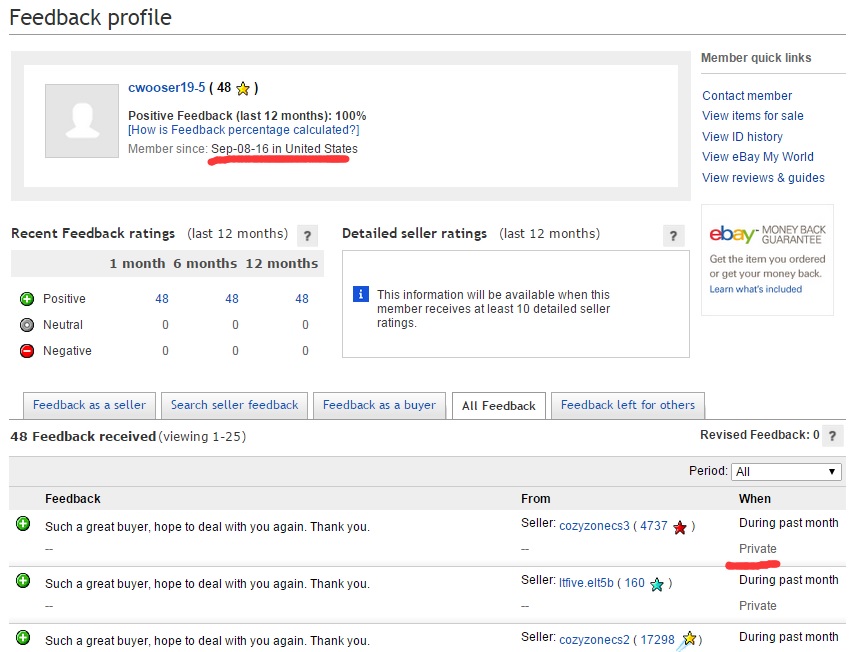850x652 pixels.
Task: Open the Period dropdown
Action: coord(787,472)
